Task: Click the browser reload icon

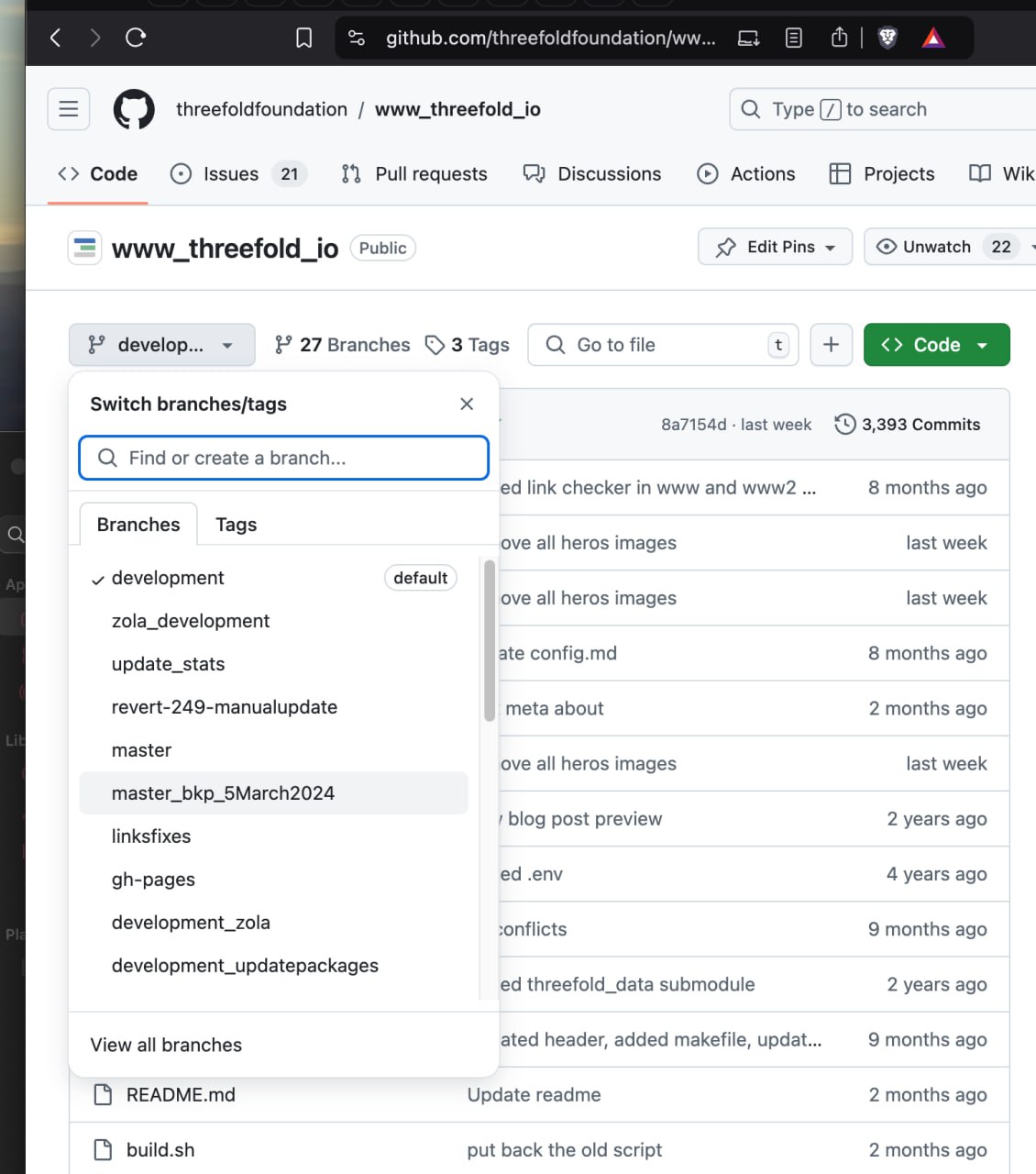Action: pos(136,38)
